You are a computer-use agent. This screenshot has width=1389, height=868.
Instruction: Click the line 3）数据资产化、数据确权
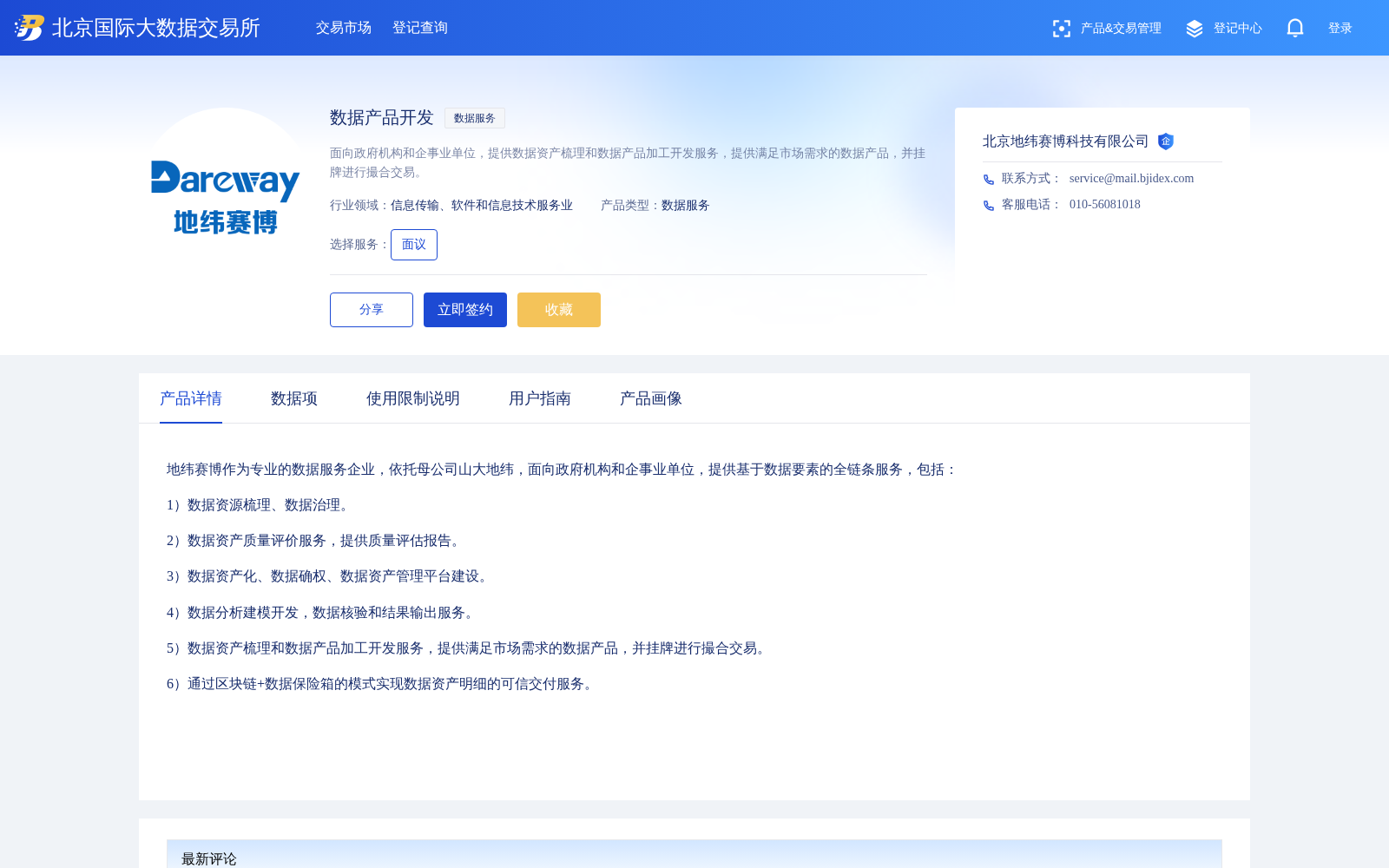pos(330,576)
